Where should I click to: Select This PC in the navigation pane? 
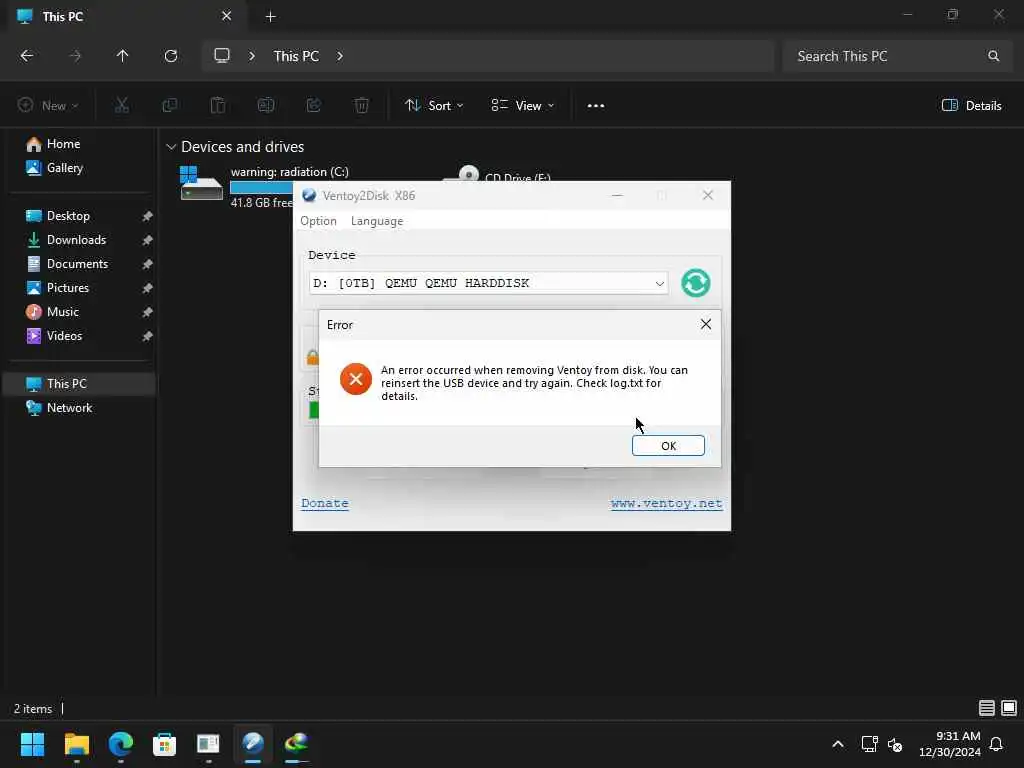79,383
